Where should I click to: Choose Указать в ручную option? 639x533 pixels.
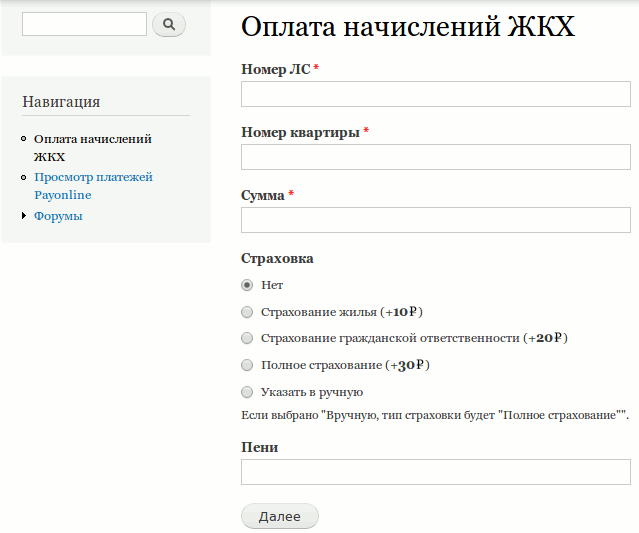click(247, 392)
